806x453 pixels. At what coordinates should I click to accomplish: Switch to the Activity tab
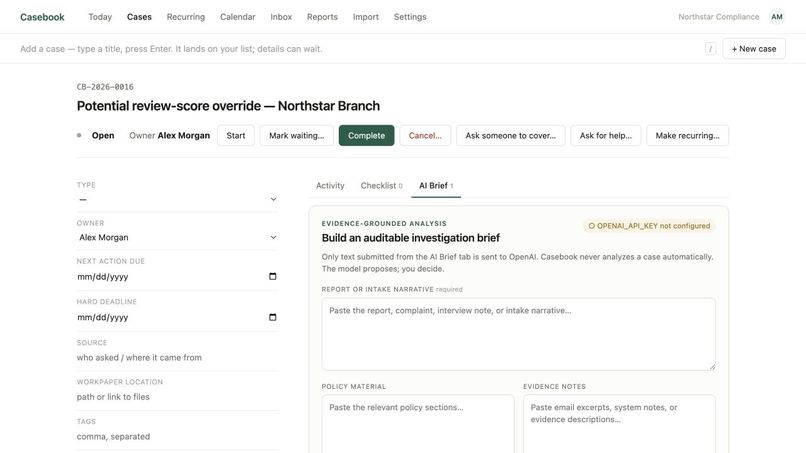pos(330,186)
